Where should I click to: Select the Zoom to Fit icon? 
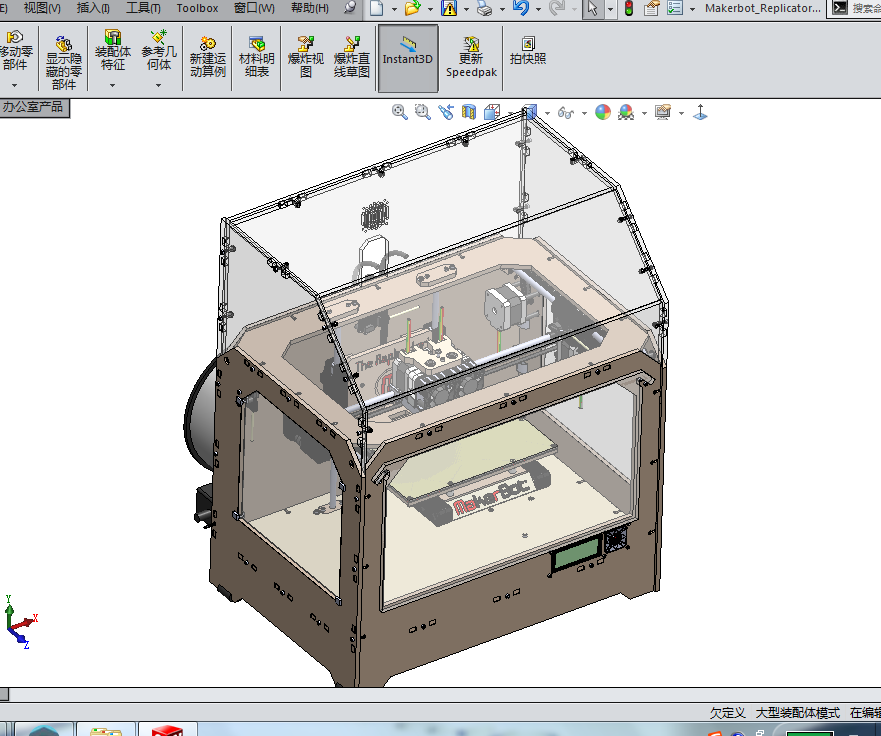(x=399, y=112)
